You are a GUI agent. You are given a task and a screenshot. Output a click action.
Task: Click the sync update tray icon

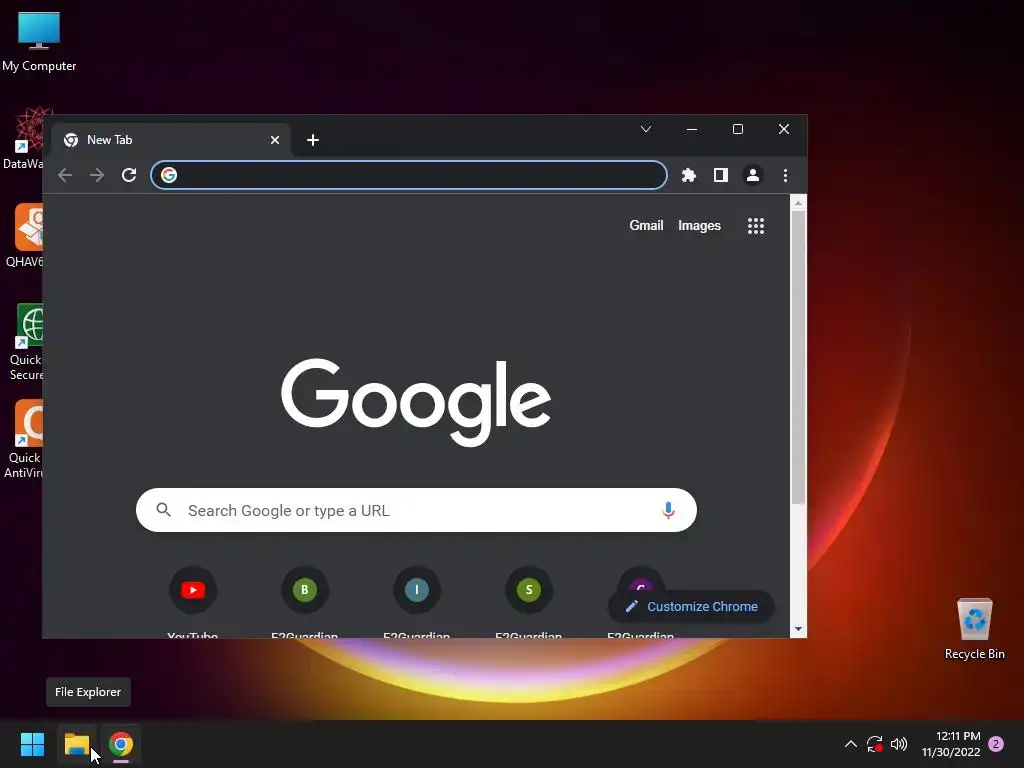[x=874, y=744]
